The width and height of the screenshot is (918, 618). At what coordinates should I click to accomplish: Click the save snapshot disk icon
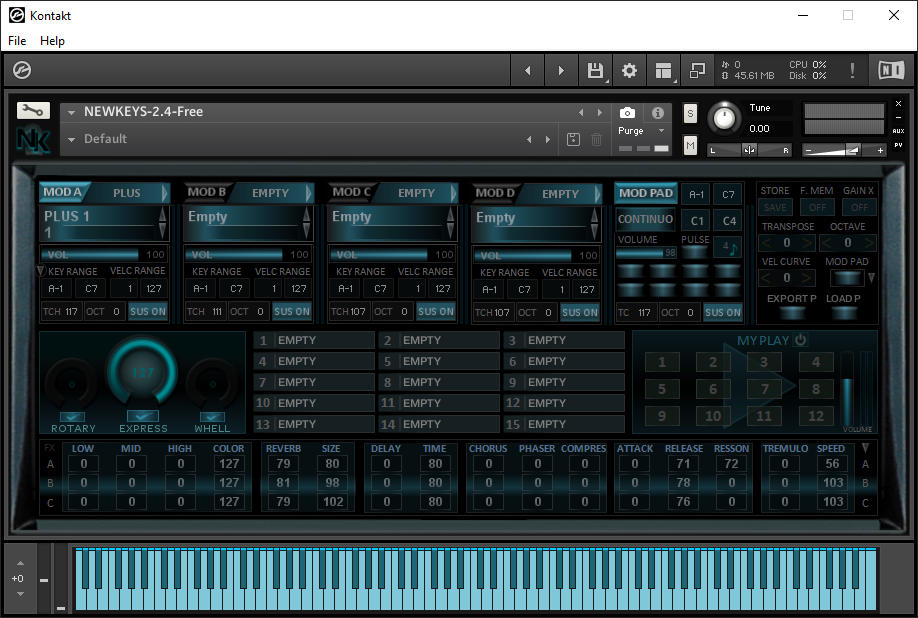(573, 139)
